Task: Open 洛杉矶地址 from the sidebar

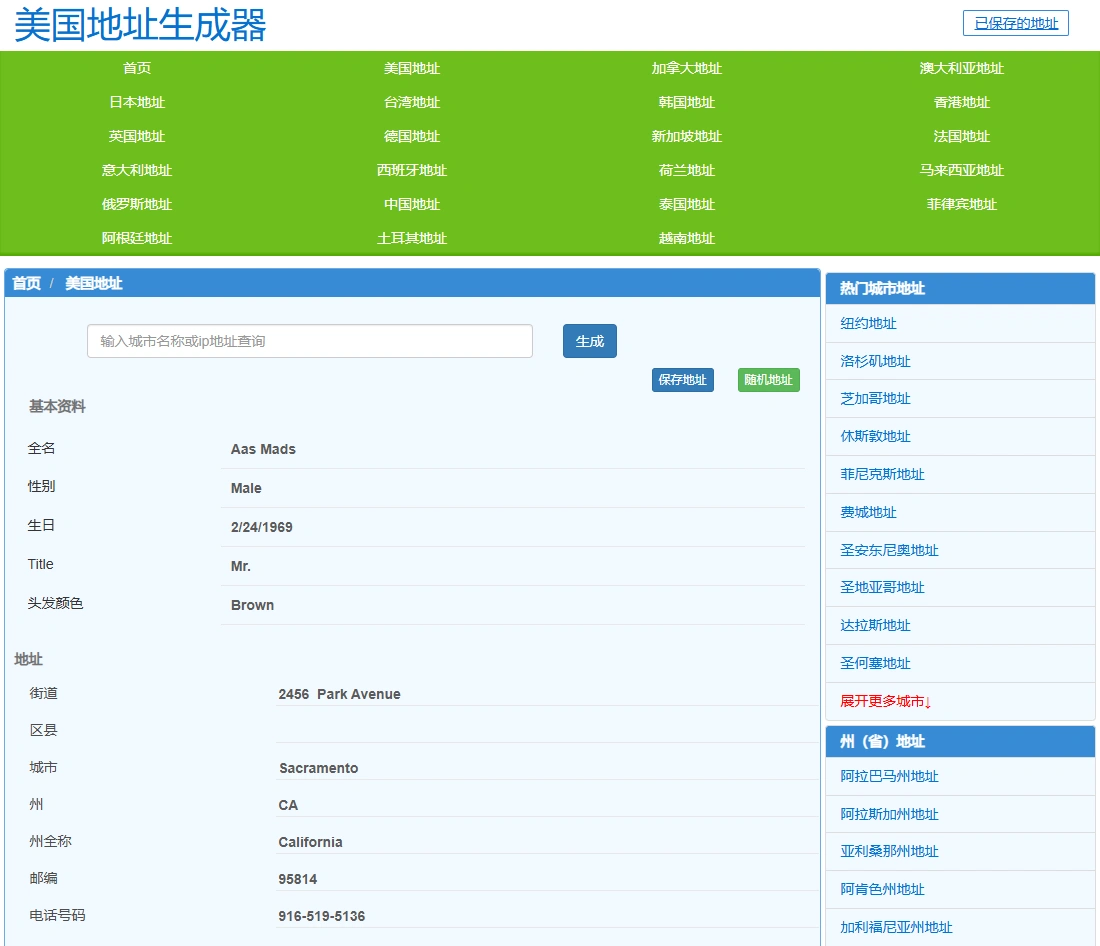Action: tap(876, 361)
